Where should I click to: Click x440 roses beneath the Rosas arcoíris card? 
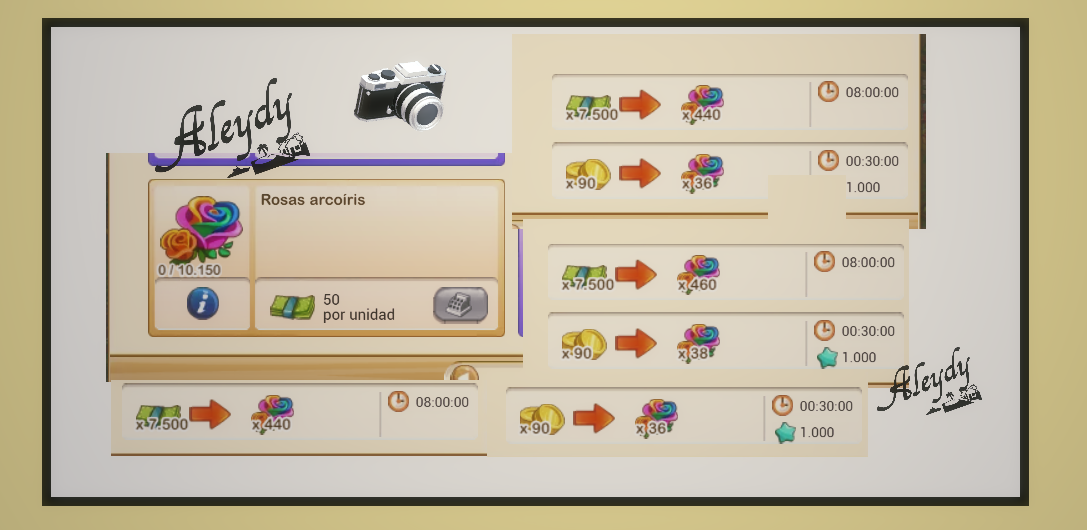(x=272, y=415)
